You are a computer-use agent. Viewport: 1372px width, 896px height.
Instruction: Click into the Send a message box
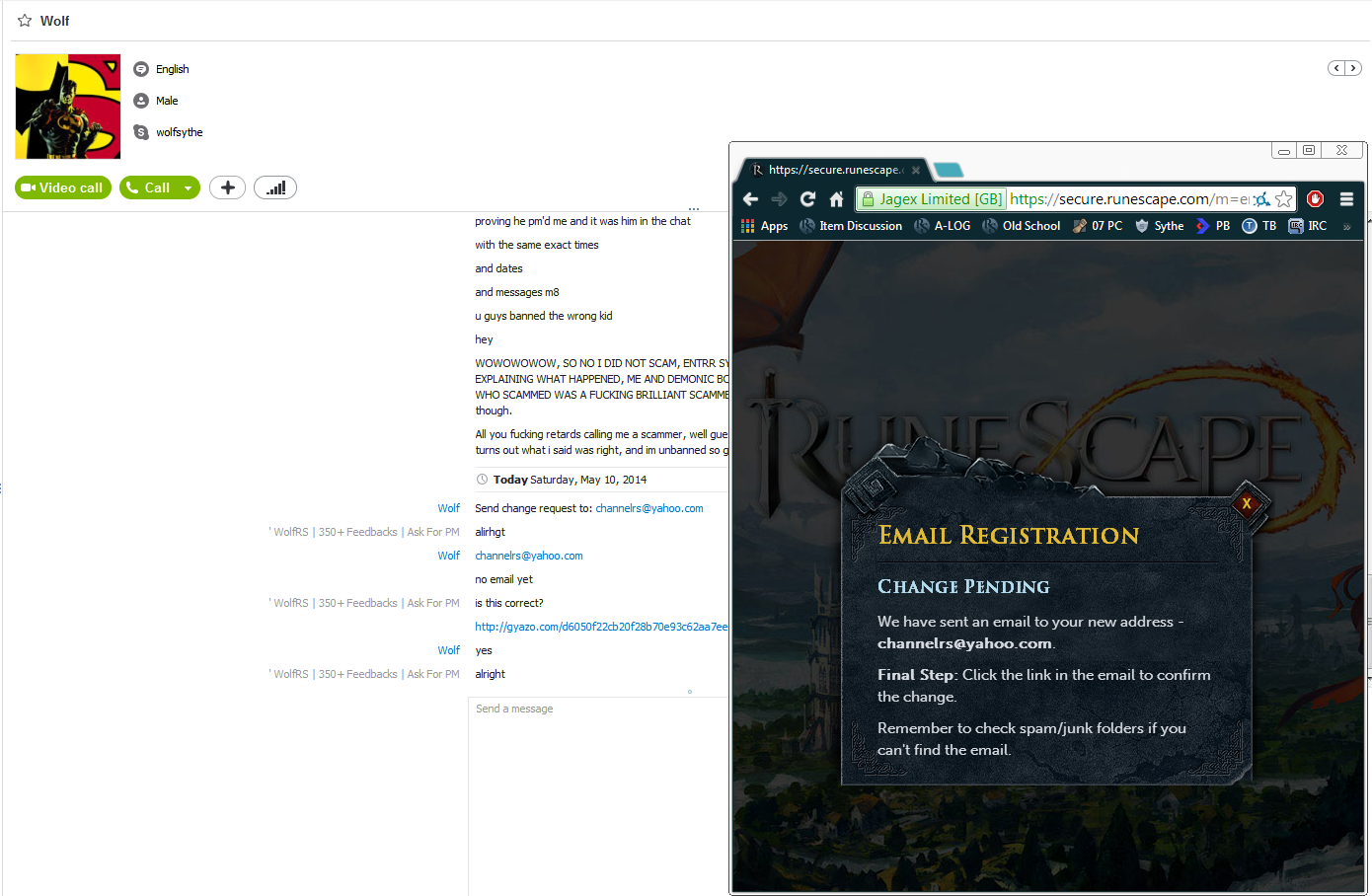point(598,795)
